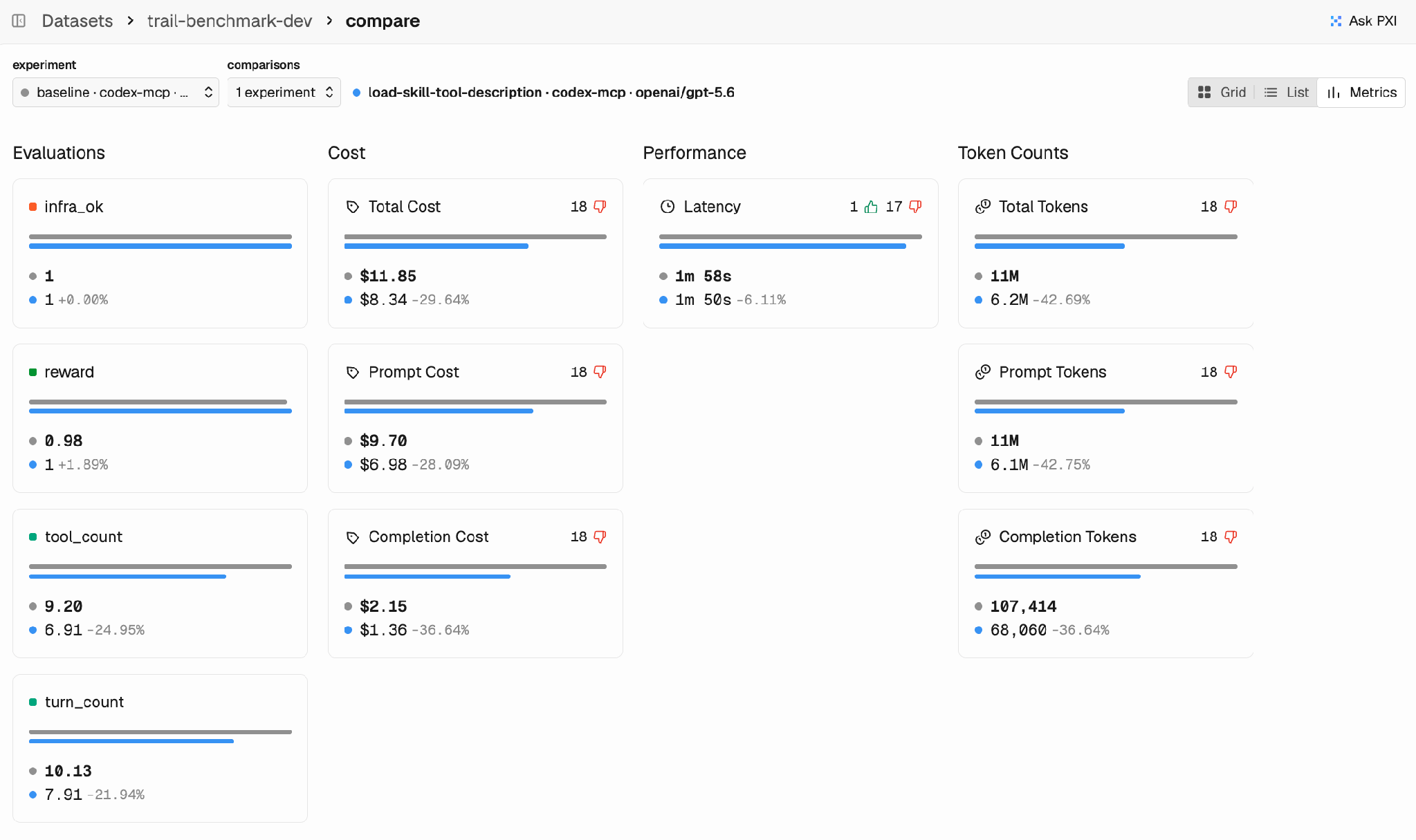Click Latency red thumbs-down icon
The width and height of the screenshot is (1416, 840).
click(915, 207)
